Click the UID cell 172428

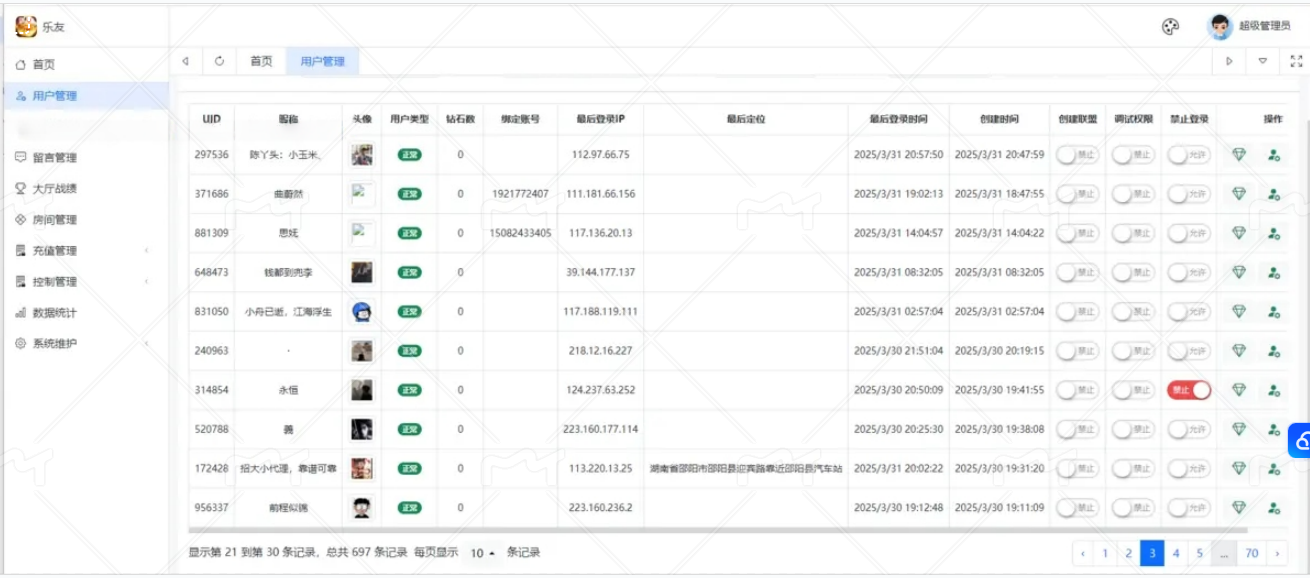click(211, 468)
